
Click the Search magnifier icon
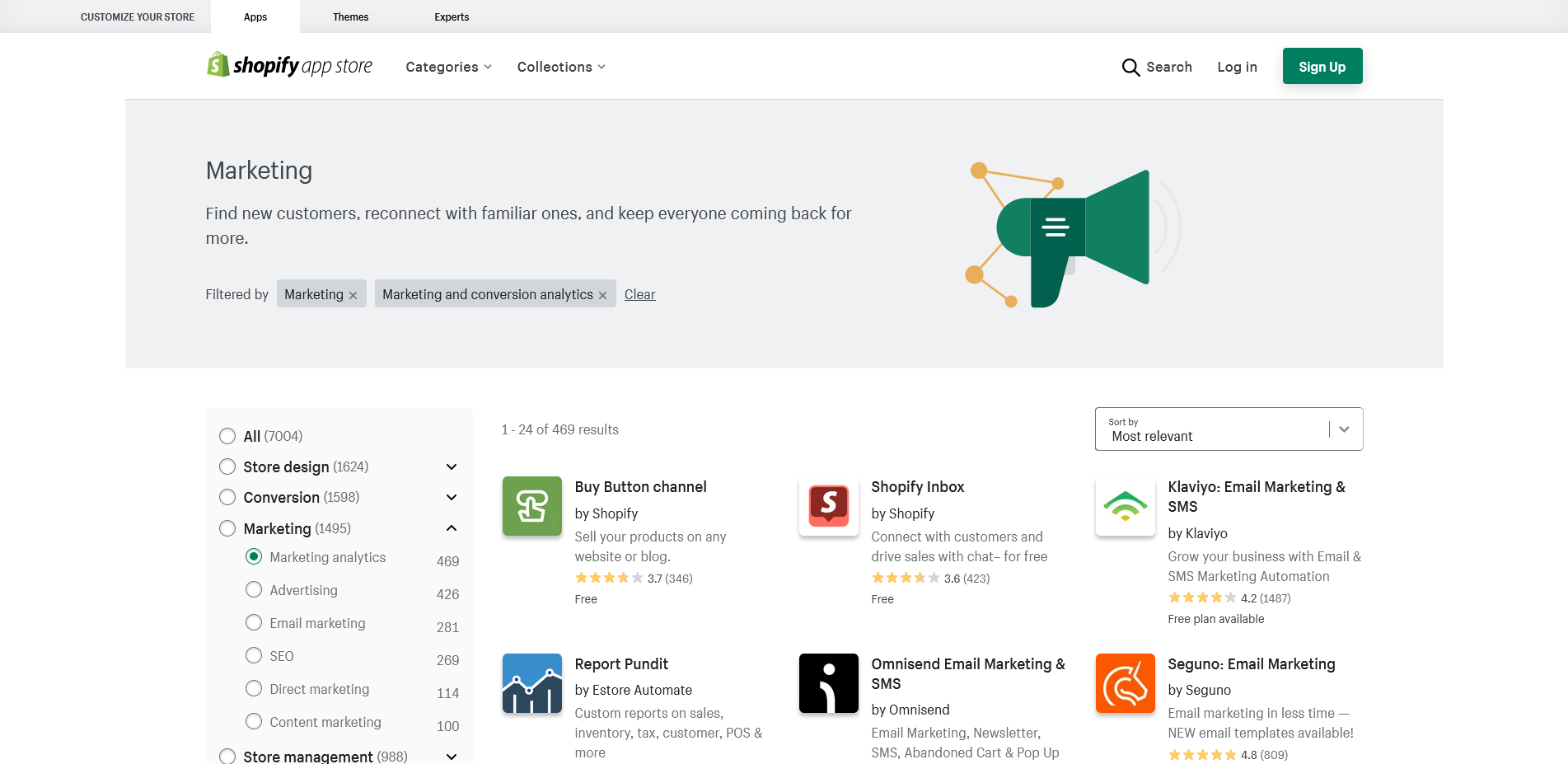(1130, 68)
